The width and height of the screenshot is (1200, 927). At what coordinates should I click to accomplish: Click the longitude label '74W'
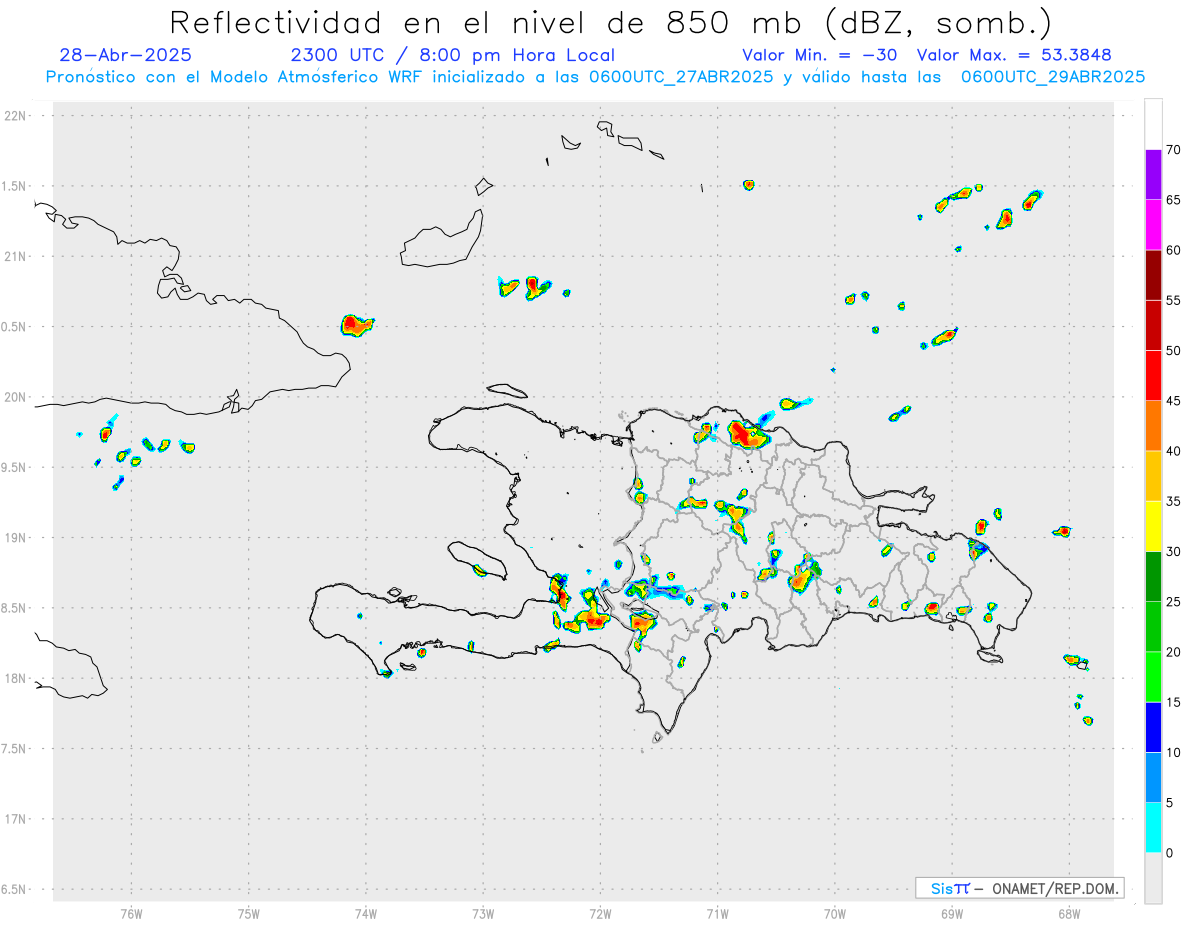pos(365,914)
